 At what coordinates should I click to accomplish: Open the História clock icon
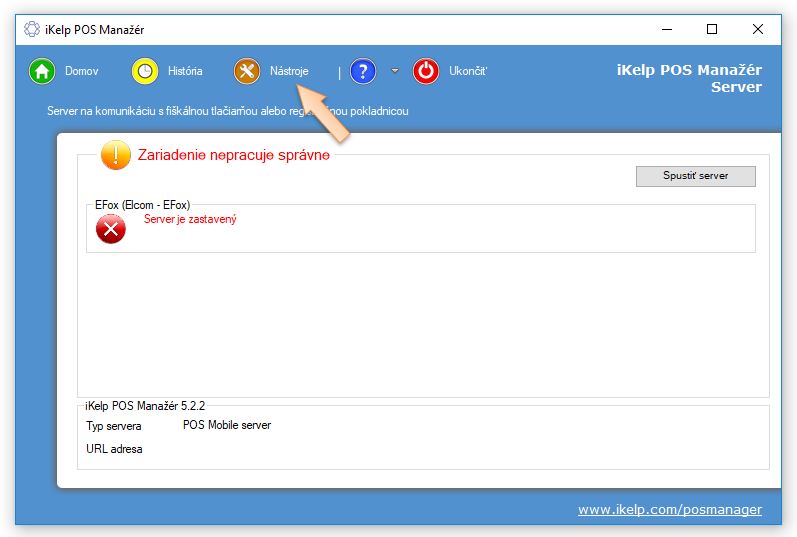coord(145,71)
